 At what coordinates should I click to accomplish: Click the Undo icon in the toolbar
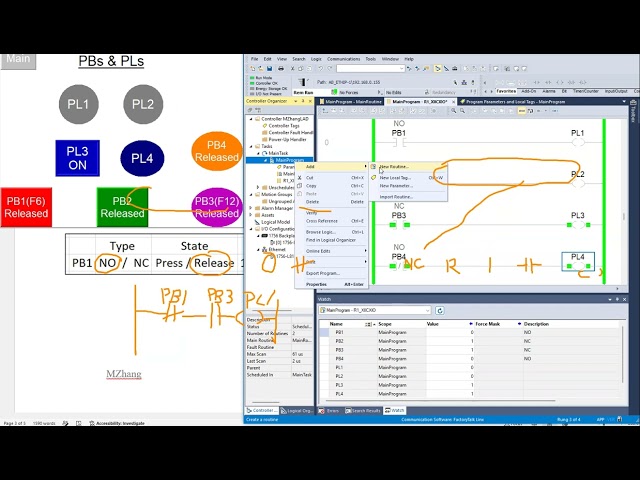[x=321, y=69]
